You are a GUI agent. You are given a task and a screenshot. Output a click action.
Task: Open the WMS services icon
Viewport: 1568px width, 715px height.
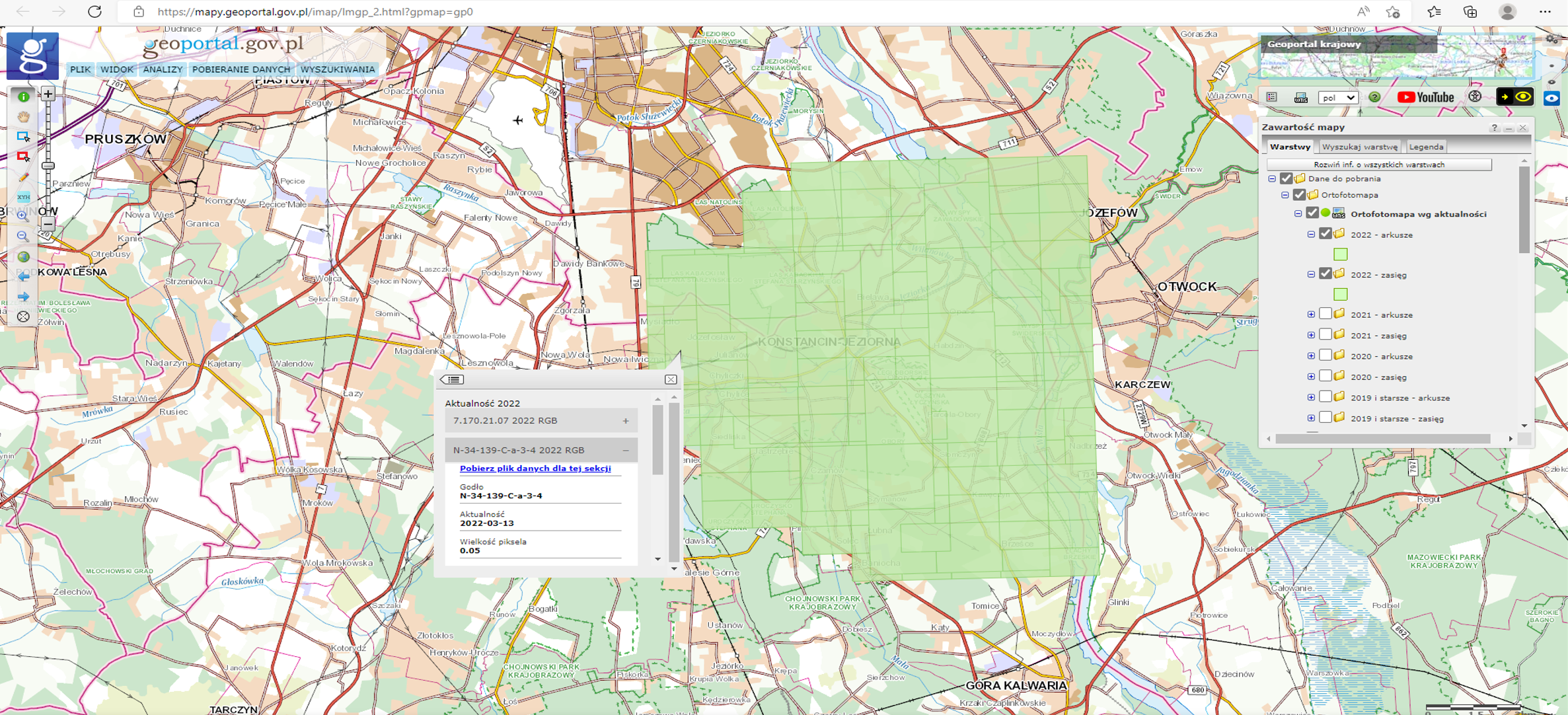pos(1300,98)
